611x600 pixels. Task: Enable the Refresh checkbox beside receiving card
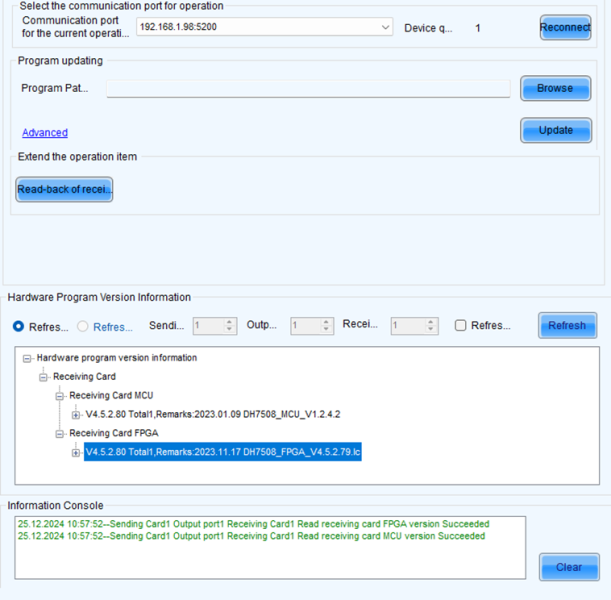(460, 326)
